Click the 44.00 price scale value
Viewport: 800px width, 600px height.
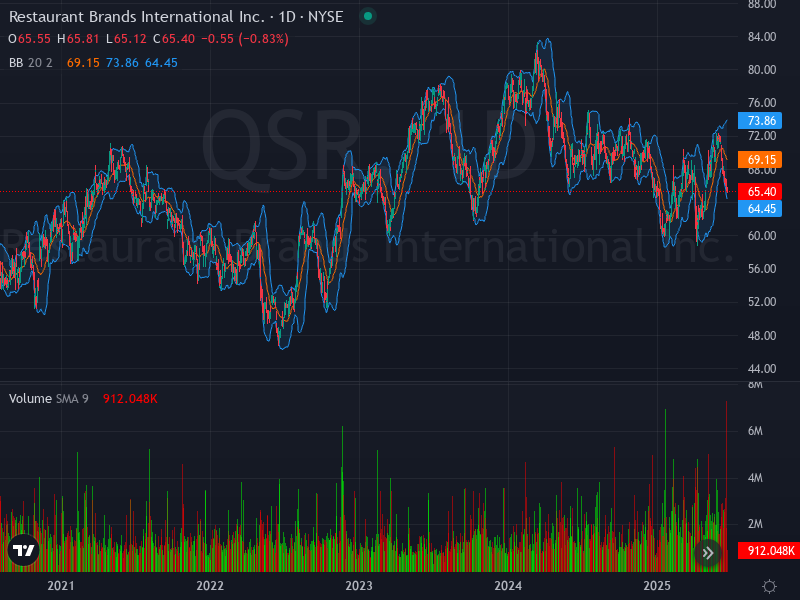(762, 369)
